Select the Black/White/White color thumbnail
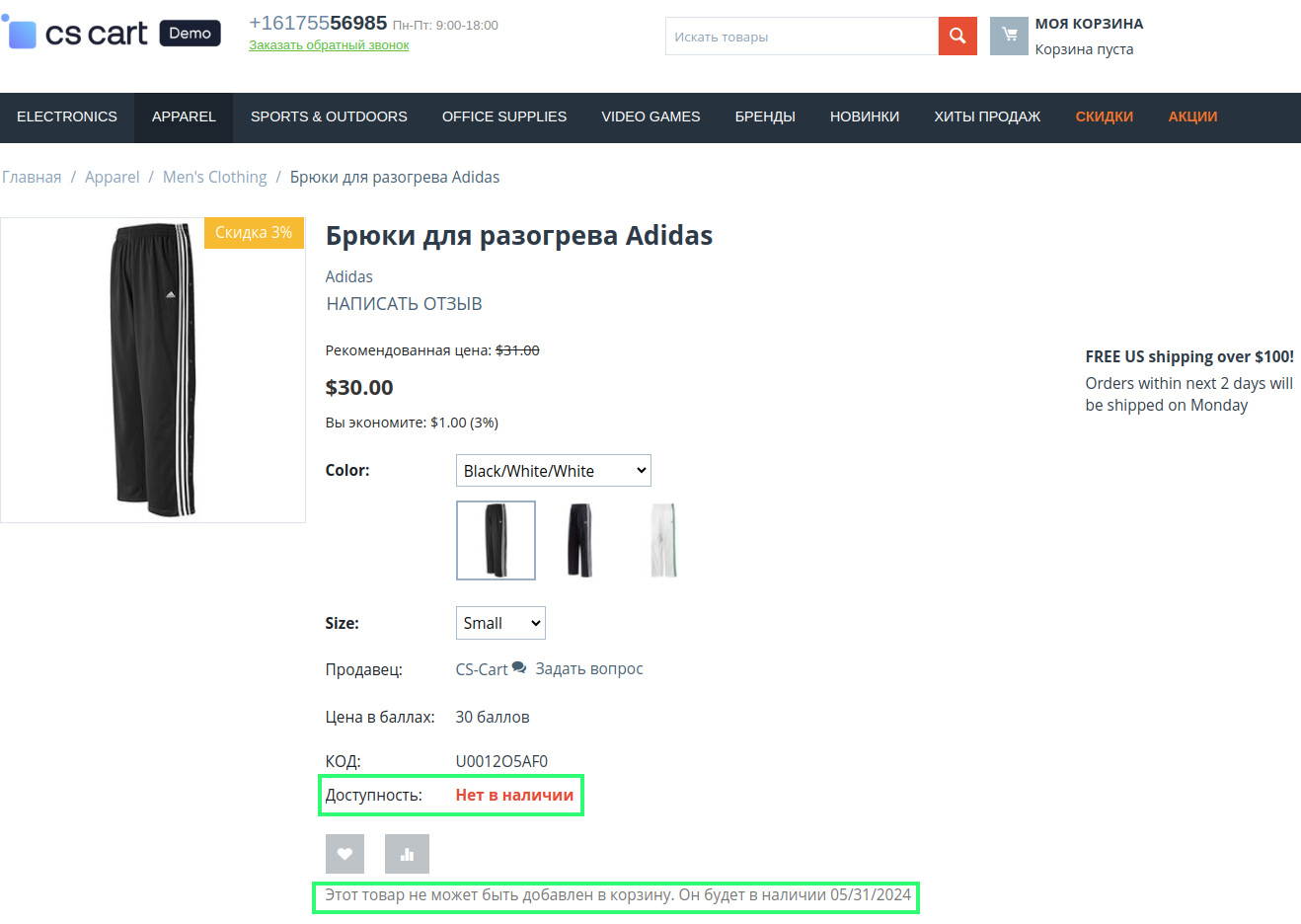This screenshot has width=1301, height=924. pos(496,540)
